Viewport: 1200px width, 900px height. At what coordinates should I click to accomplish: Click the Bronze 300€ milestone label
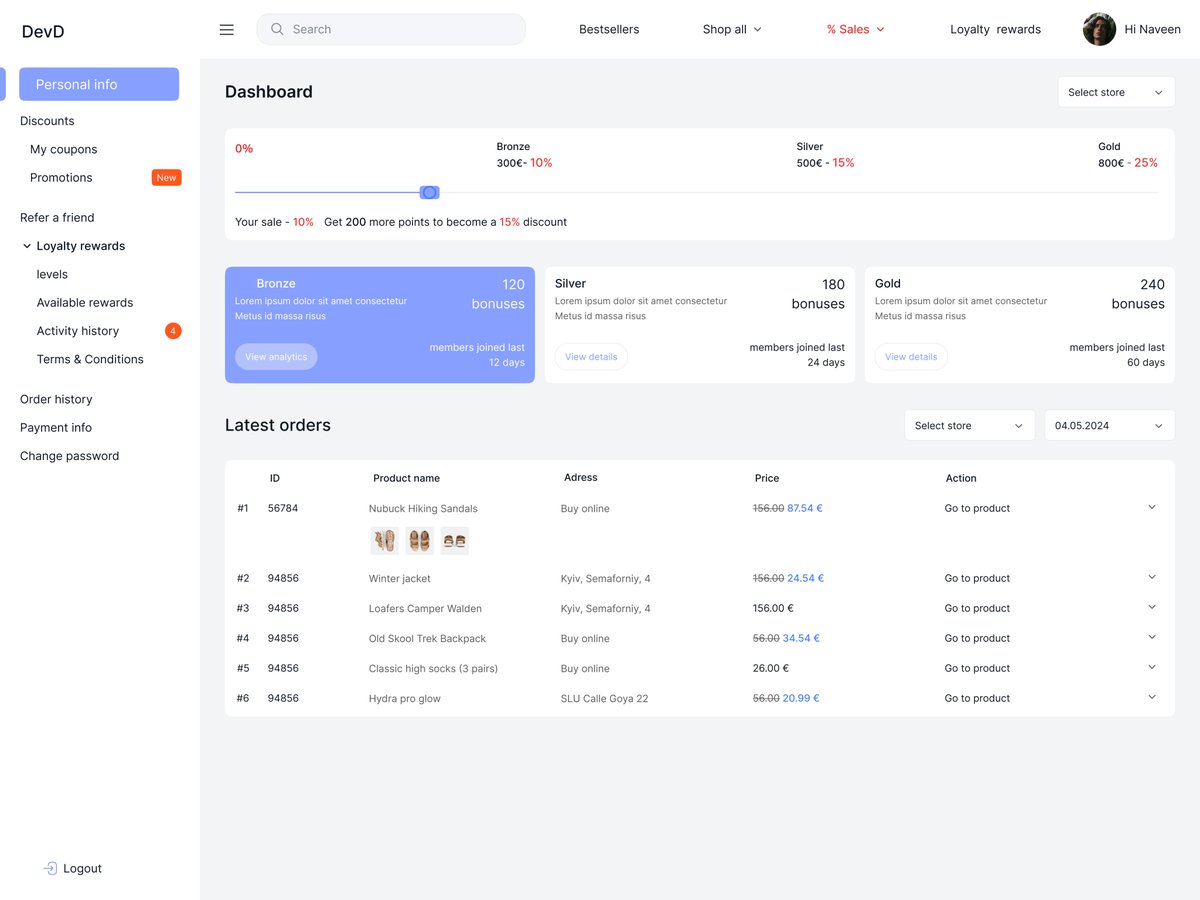[x=524, y=155]
